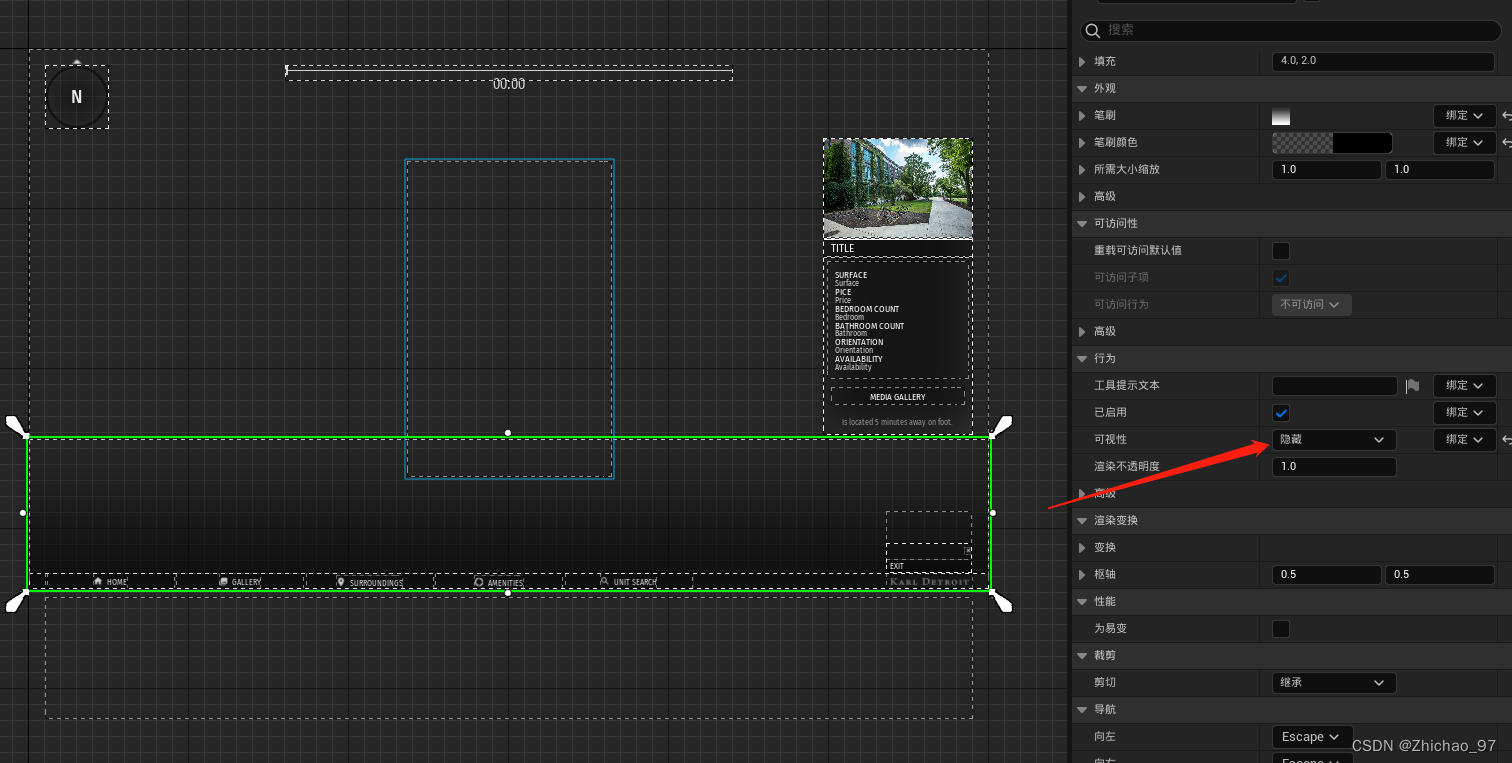Open the 剪切 dropdown showing 继承
1512x763 pixels.
click(1333, 682)
